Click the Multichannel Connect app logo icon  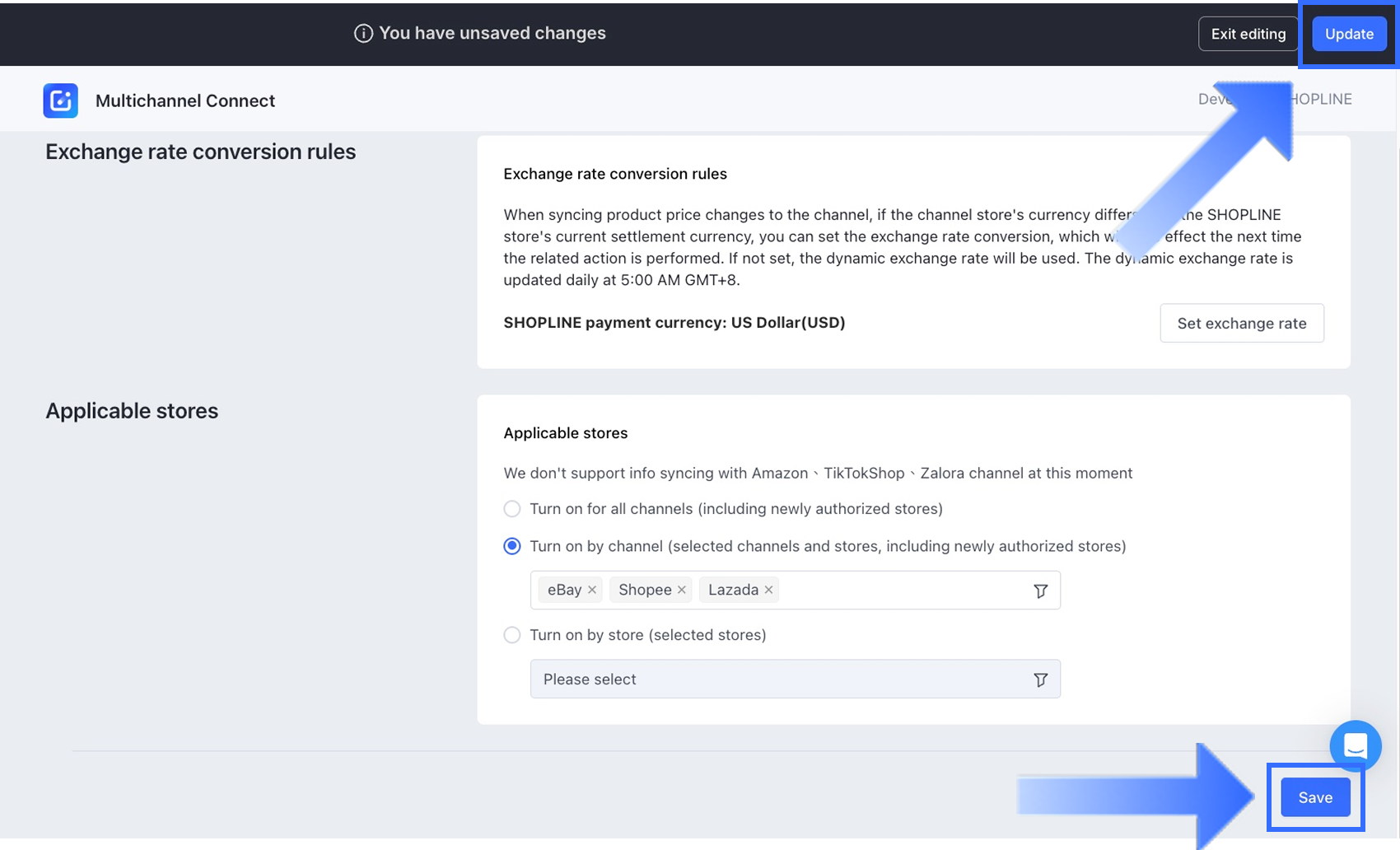(x=60, y=100)
